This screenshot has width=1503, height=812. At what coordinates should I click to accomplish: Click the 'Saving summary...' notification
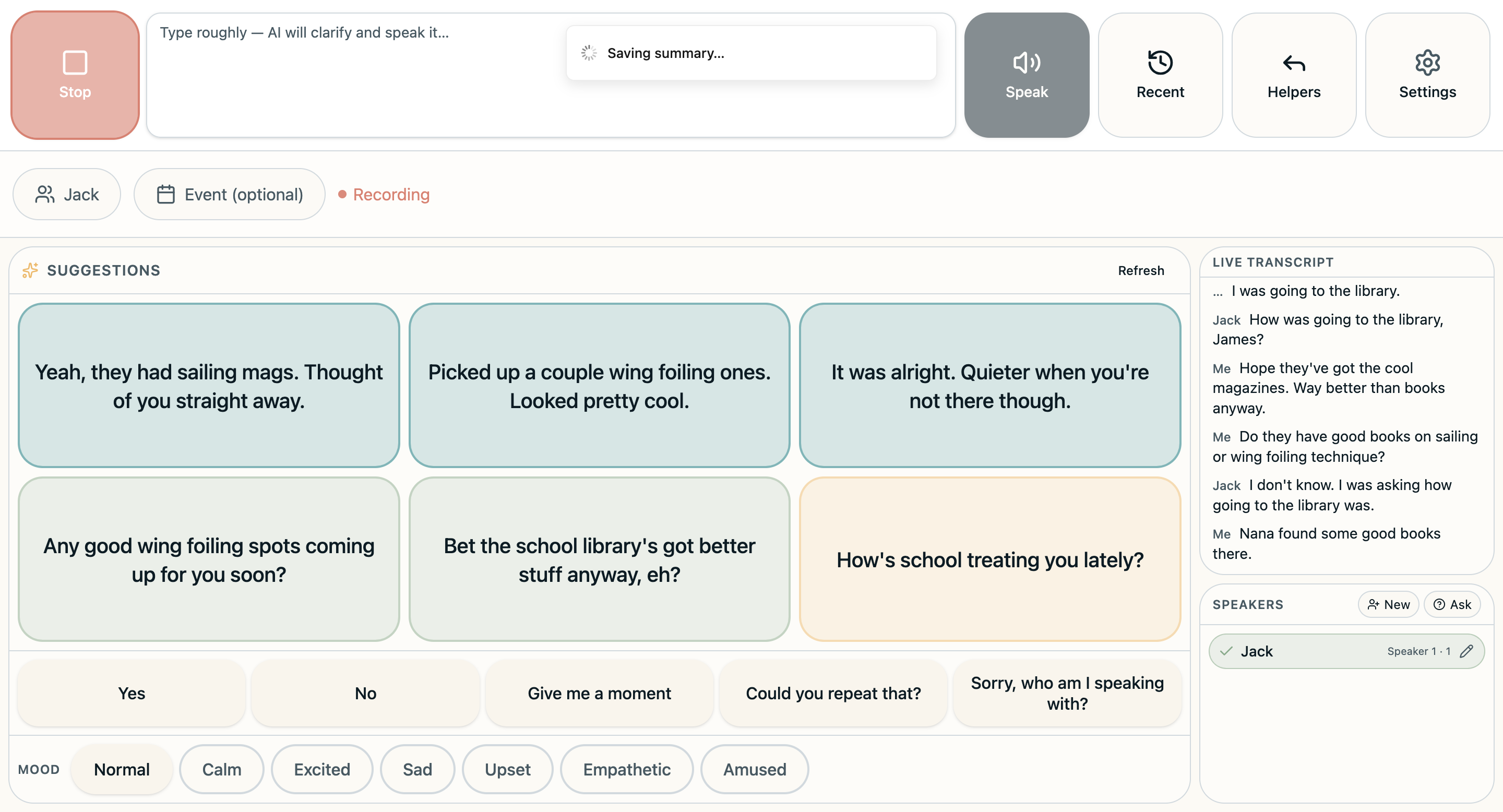pos(751,53)
